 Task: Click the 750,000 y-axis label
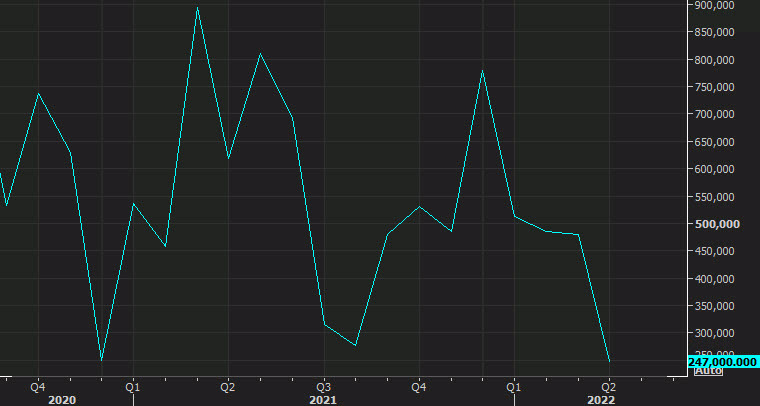[x=714, y=87]
